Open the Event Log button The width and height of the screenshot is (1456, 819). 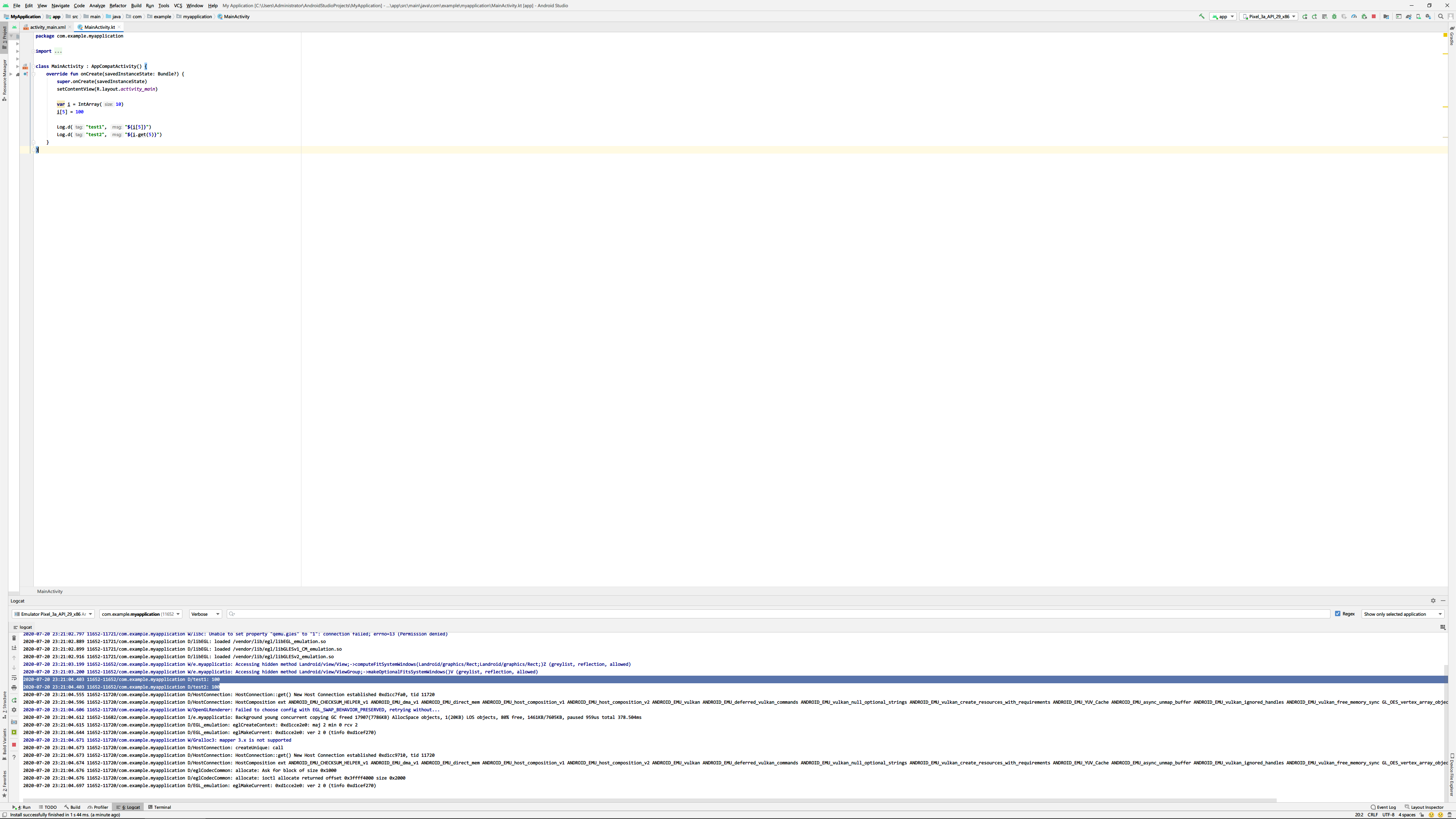[1383, 807]
